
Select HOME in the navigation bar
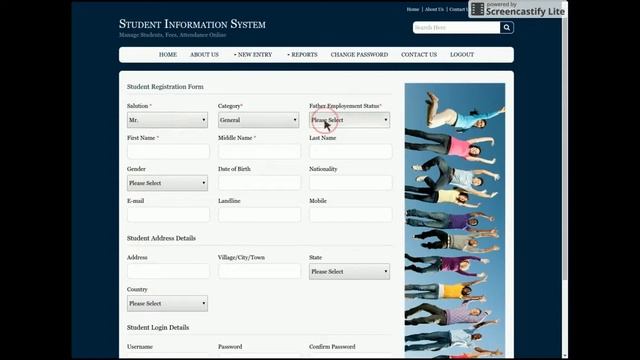[168, 54]
